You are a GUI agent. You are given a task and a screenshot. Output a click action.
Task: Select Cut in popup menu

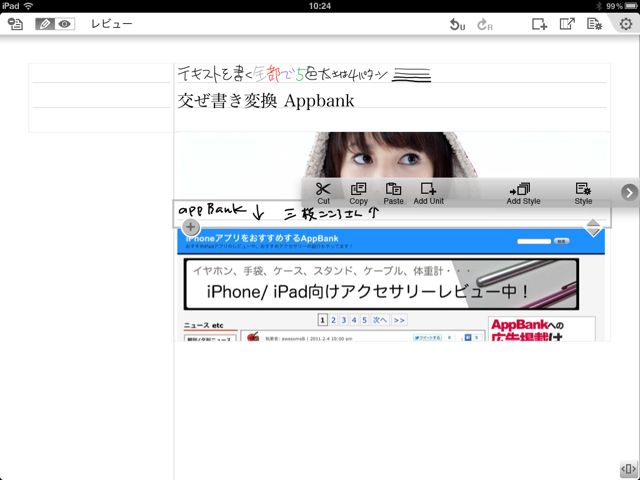point(323,193)
